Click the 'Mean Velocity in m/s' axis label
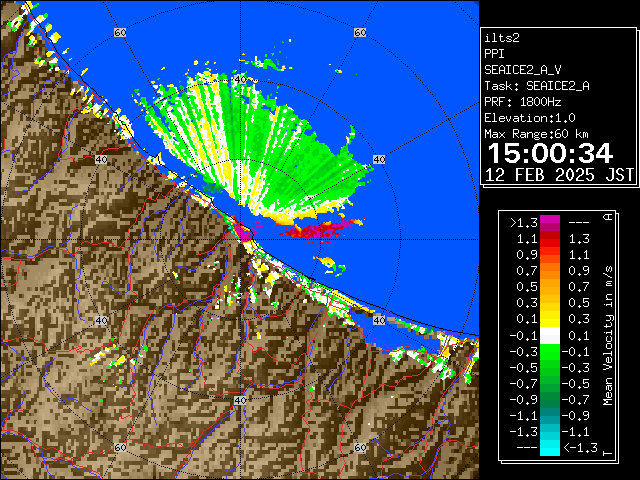640x480 pixels. (608, 336)
